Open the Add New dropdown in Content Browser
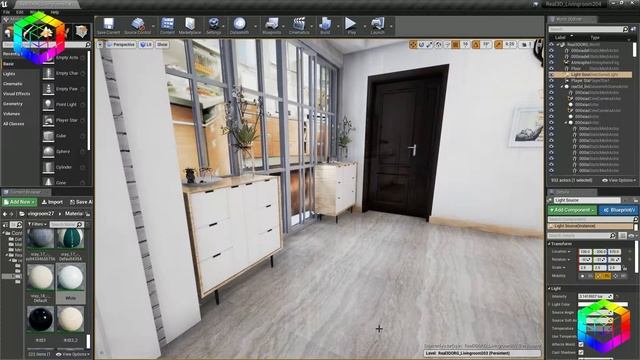 (x=20, y=202)
